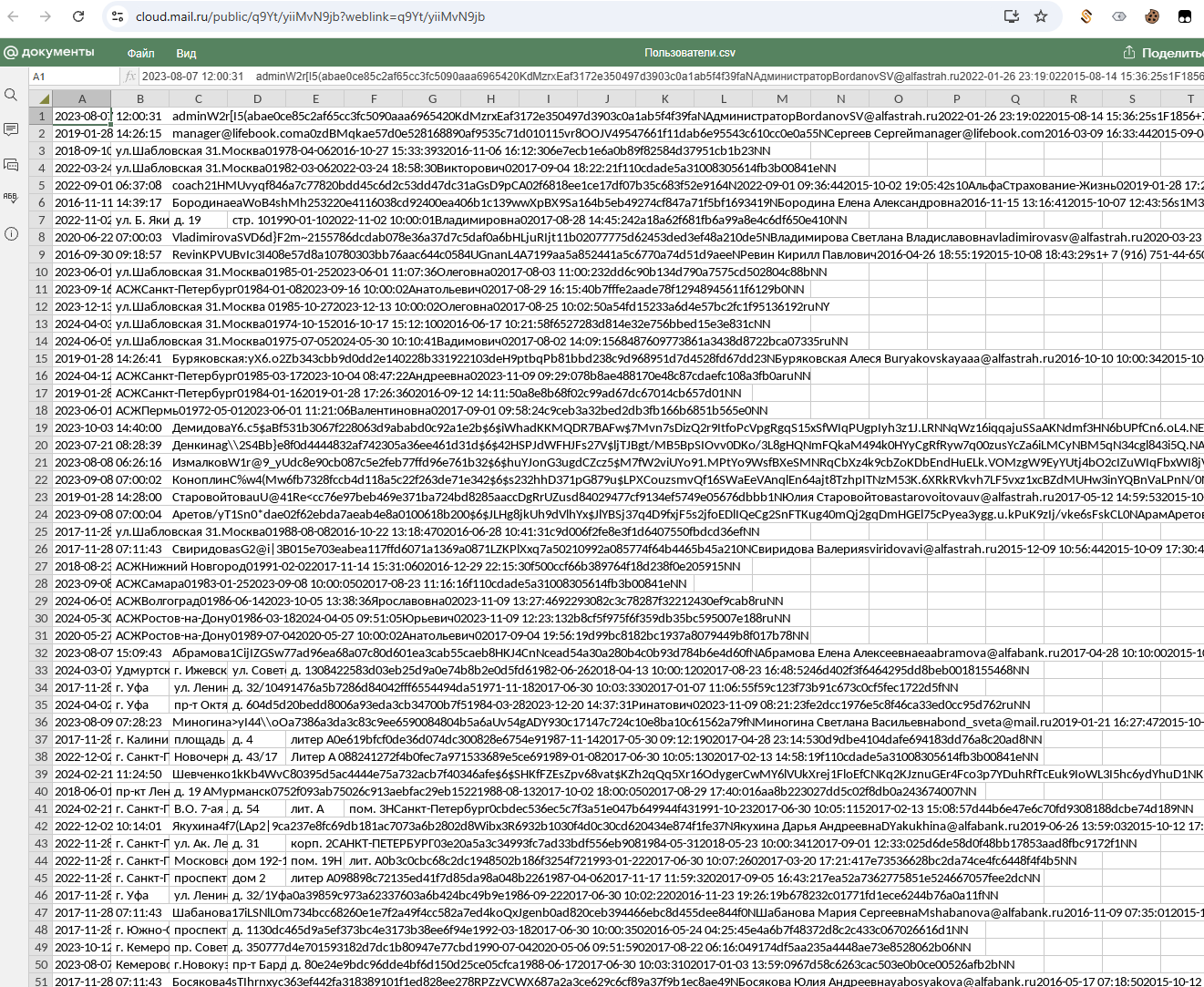Select column M header
1204x987 pixels.
tap(782, 98)
